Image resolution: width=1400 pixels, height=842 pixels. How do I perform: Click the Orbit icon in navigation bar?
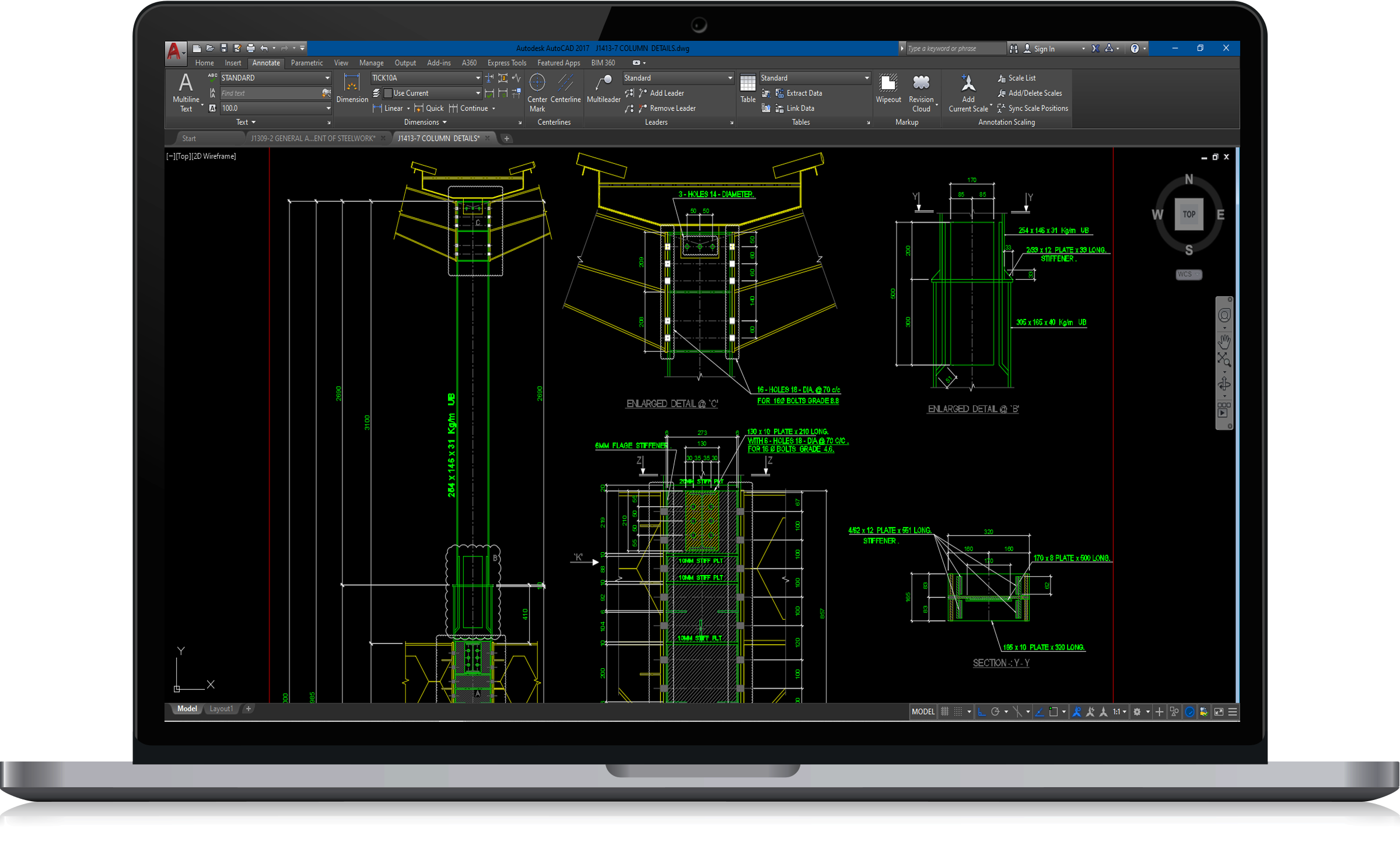[1224, 384]
